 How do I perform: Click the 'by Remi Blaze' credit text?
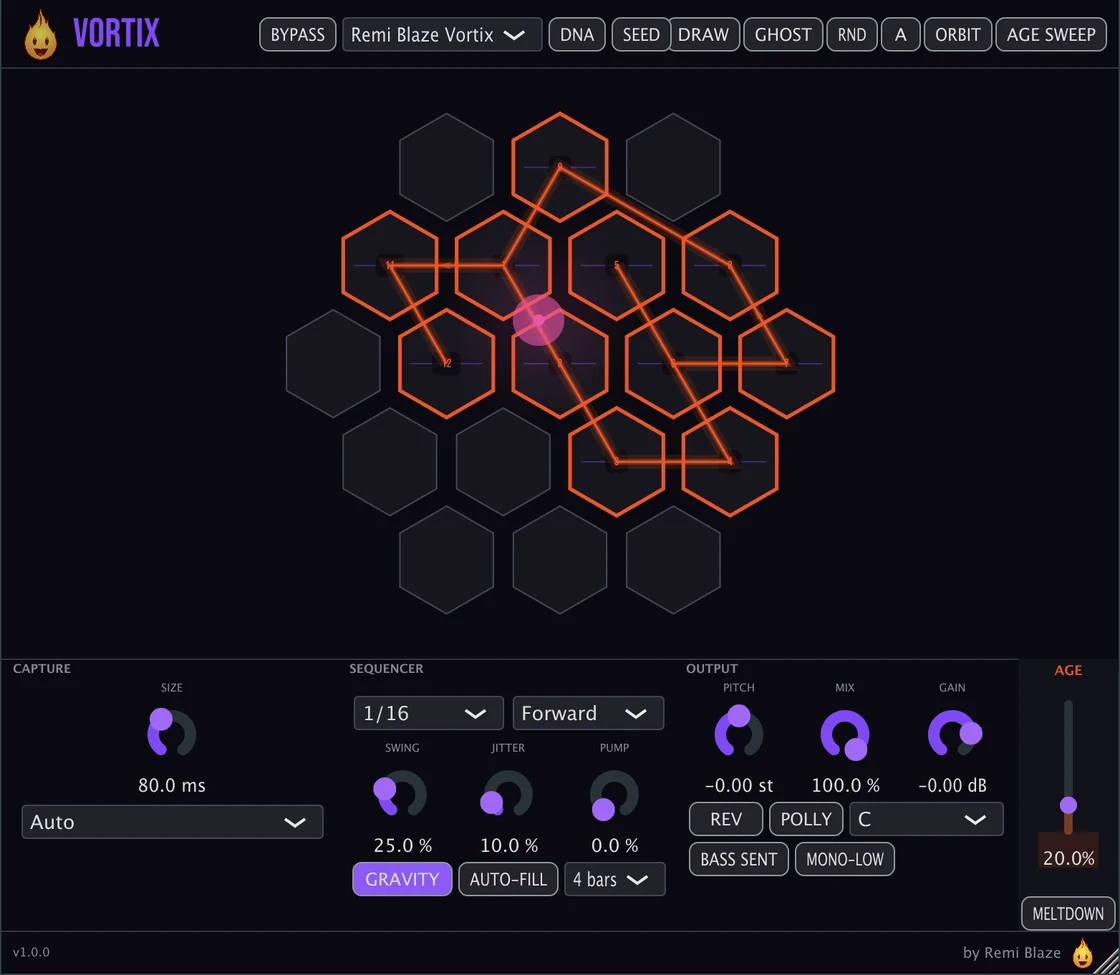click(x=1011, y=952)
